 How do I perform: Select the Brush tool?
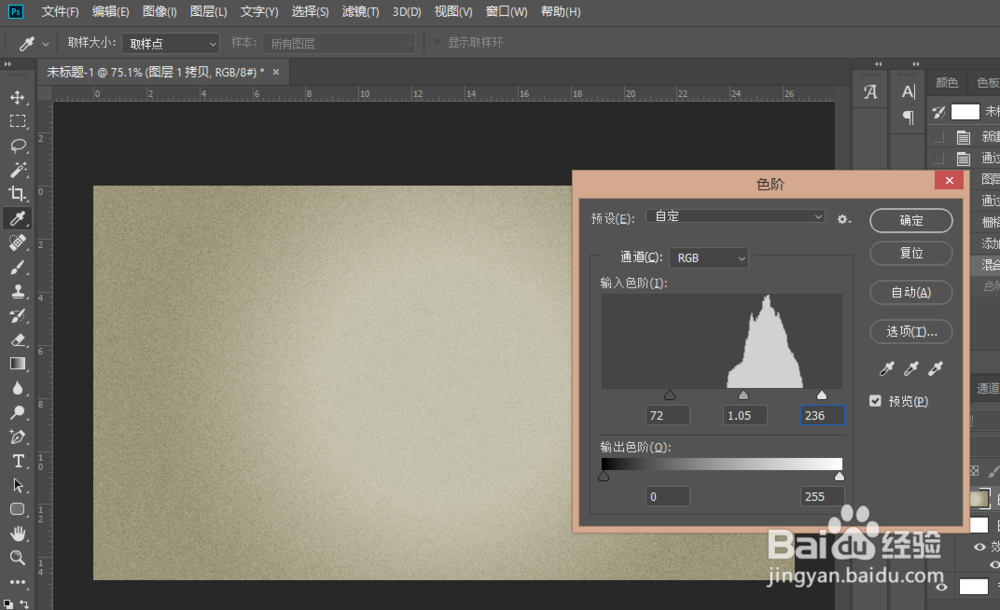(17, 267)
